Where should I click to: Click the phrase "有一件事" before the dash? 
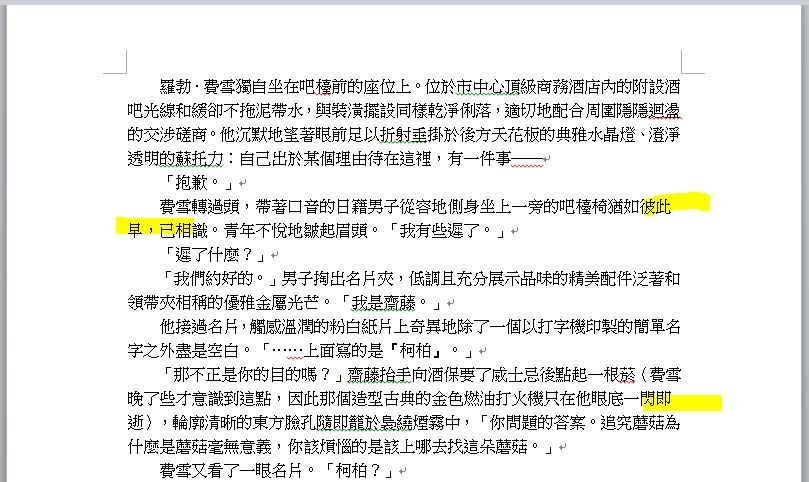tap(479, 158)
